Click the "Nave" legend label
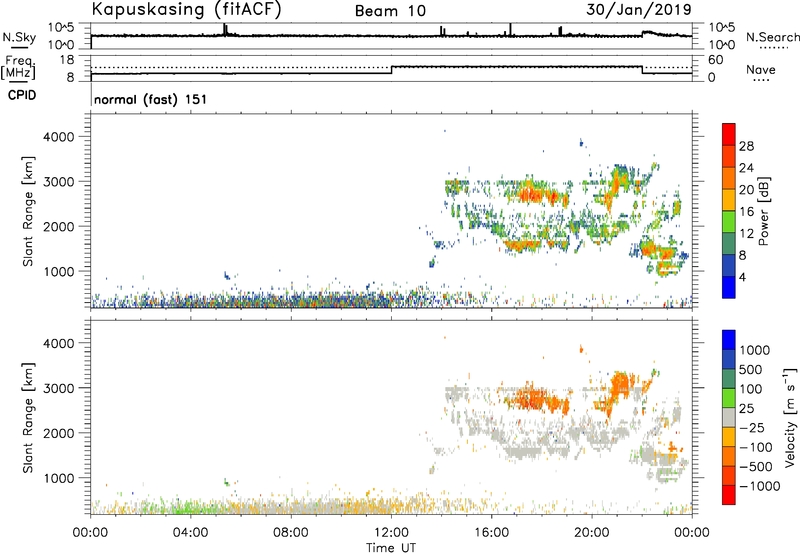 point(761,70)
